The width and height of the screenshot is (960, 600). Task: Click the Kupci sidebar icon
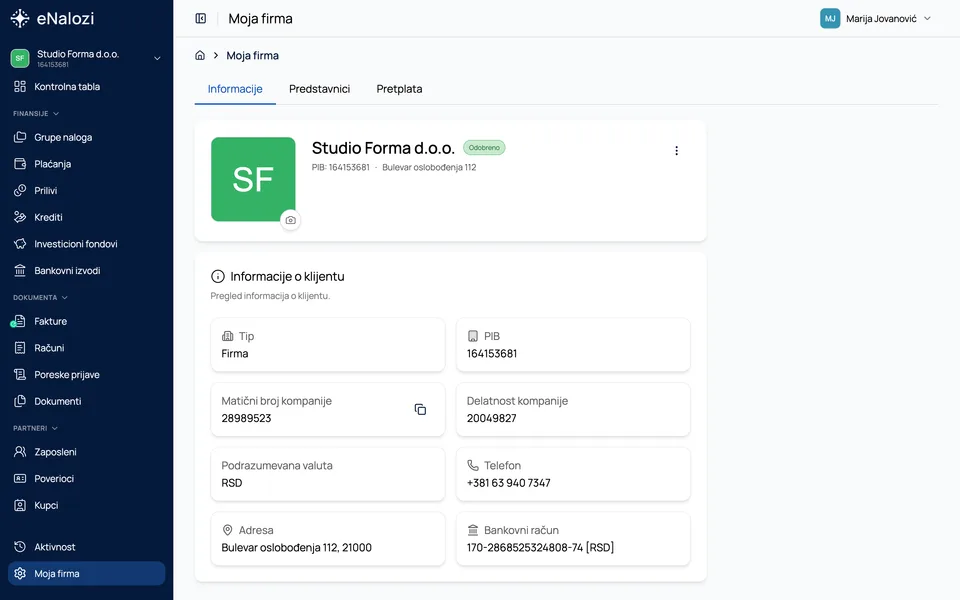click(20, 505)
